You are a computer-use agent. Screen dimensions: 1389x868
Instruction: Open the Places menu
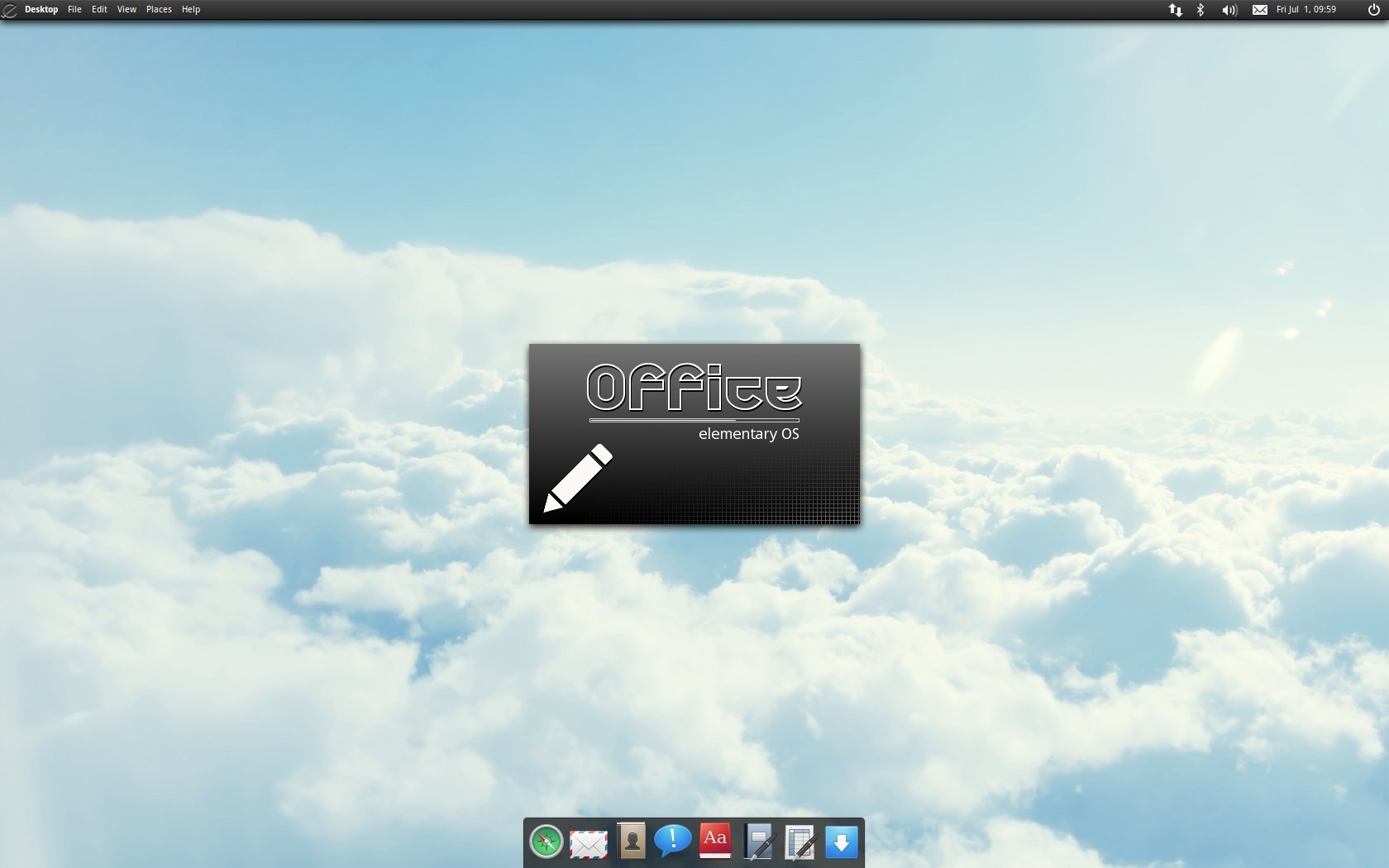click(x=159, y=10)
